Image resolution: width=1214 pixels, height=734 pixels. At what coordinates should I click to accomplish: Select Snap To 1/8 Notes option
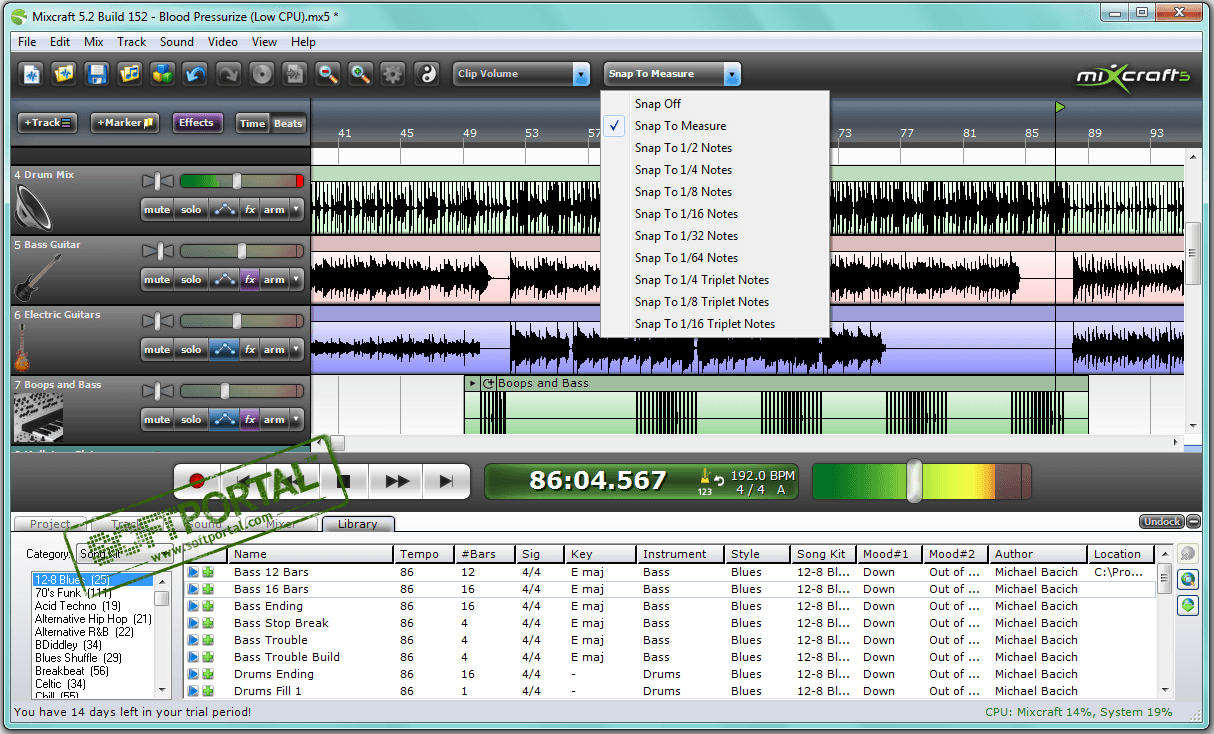click(683, 192)
